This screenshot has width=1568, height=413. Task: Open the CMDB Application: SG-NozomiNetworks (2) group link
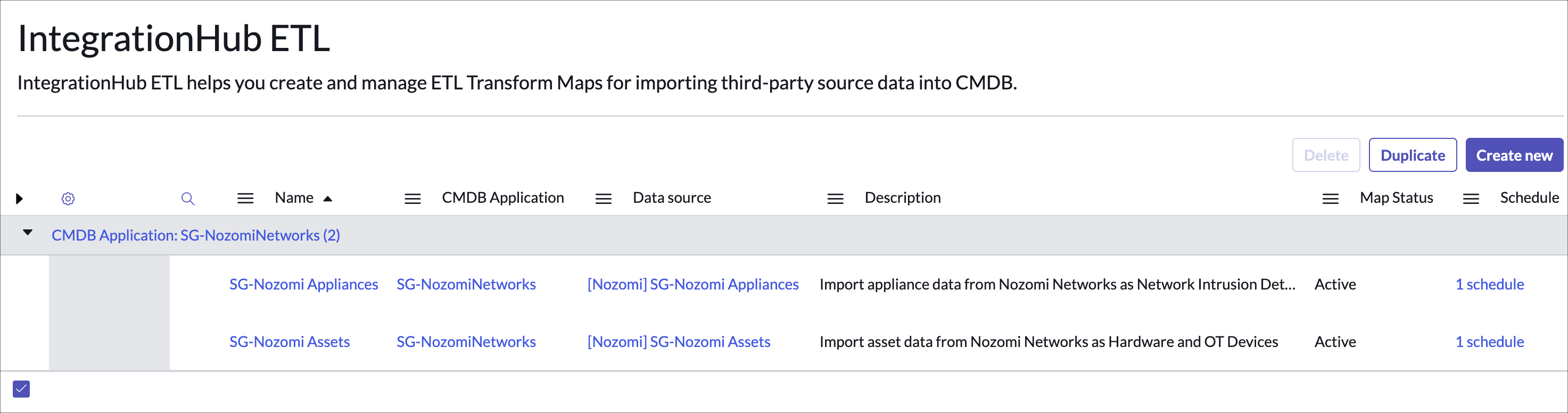tap(195, 235)
